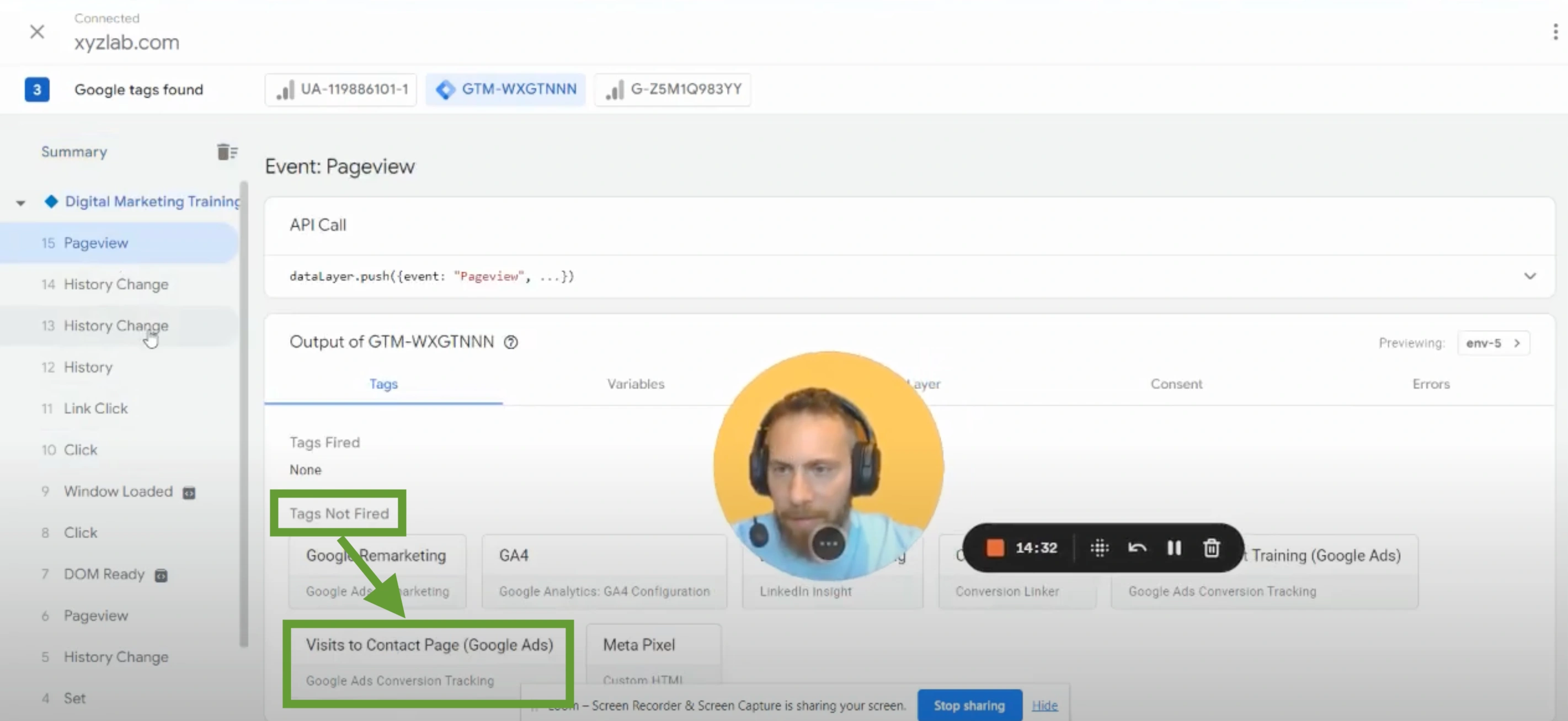Collapse the Digital Marketing Training tree
The width and height of the screenshot is (1568, 721).
21,203
